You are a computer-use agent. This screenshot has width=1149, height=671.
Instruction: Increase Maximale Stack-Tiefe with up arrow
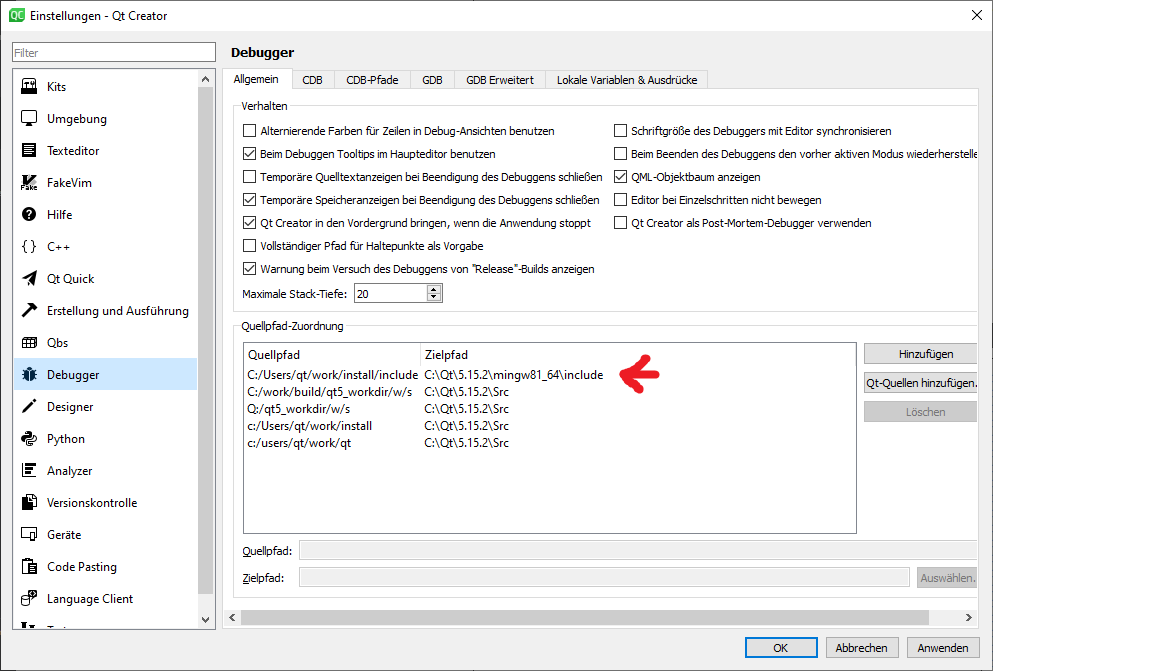point(434,289)
